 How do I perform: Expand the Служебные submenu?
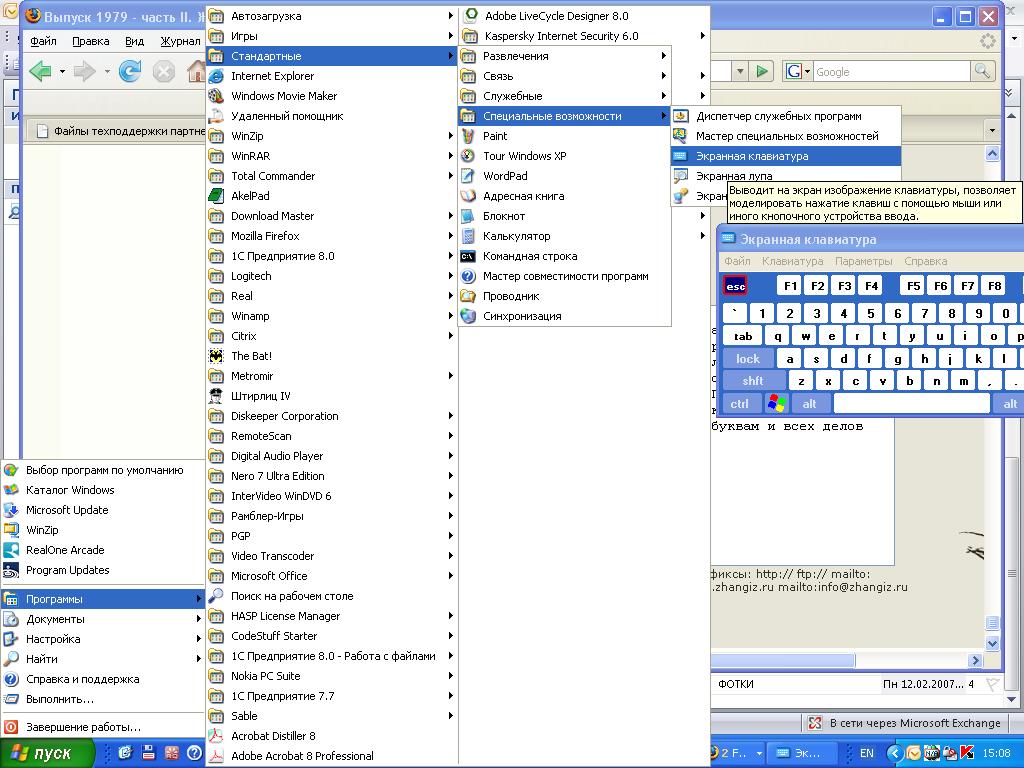pos(564,96)
